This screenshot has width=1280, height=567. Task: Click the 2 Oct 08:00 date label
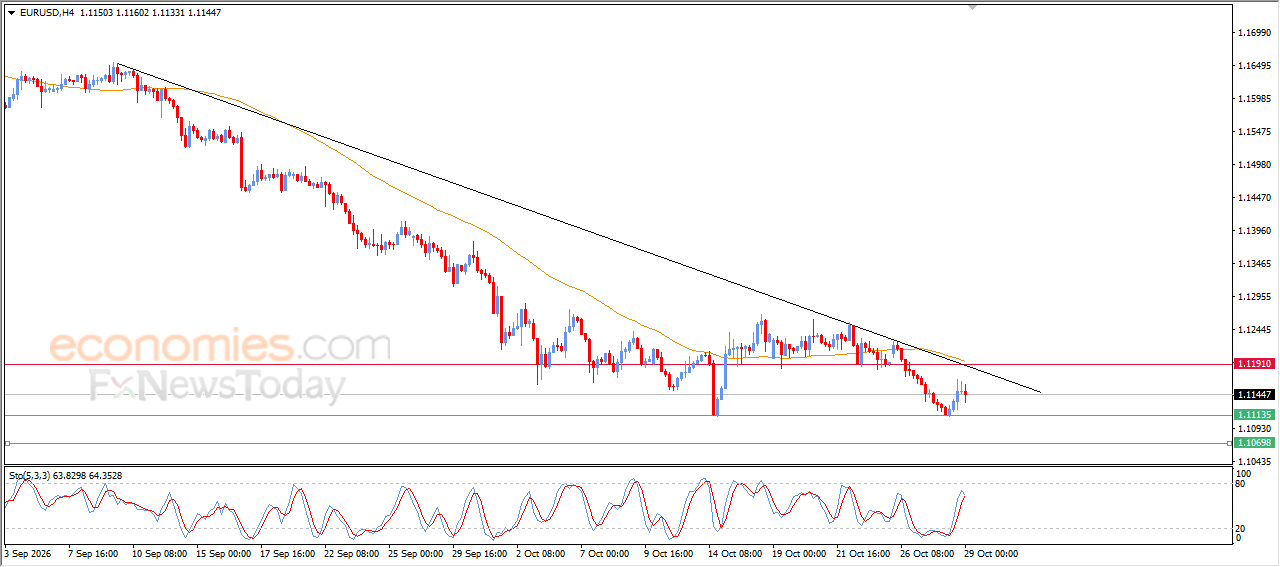point(542,553)
